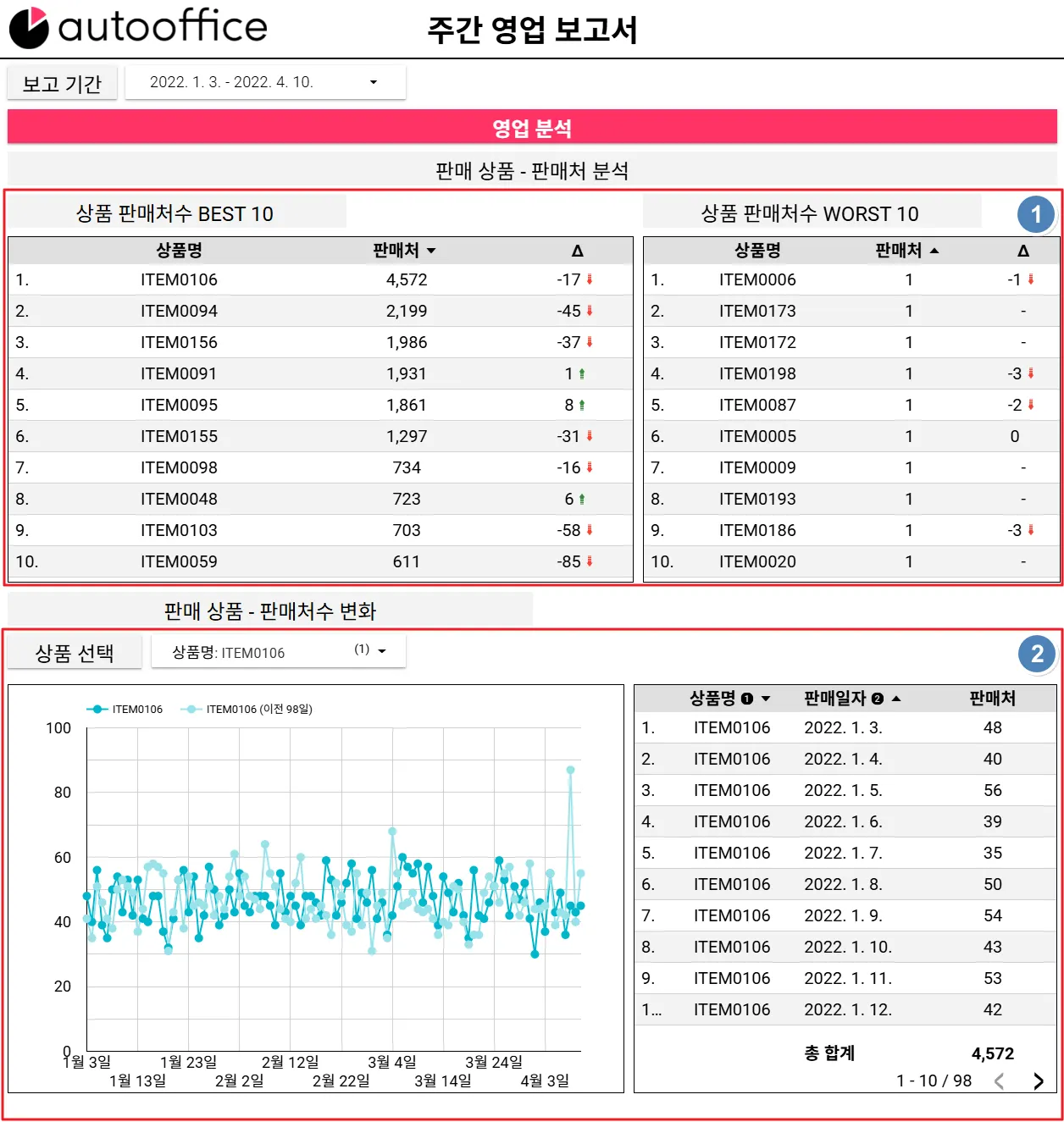Click the -85 delta for ITEM0059
Viewport: 1064px width, 1122px height.
click(568, 561)
